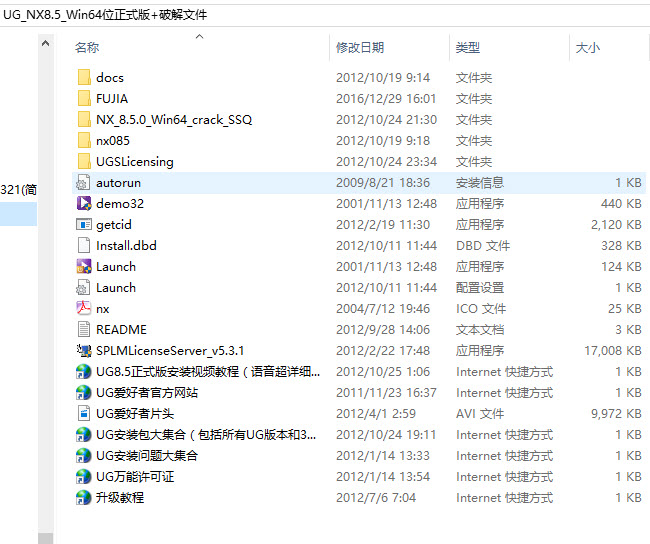Select the nx085 folder icon

coord(84,141)
